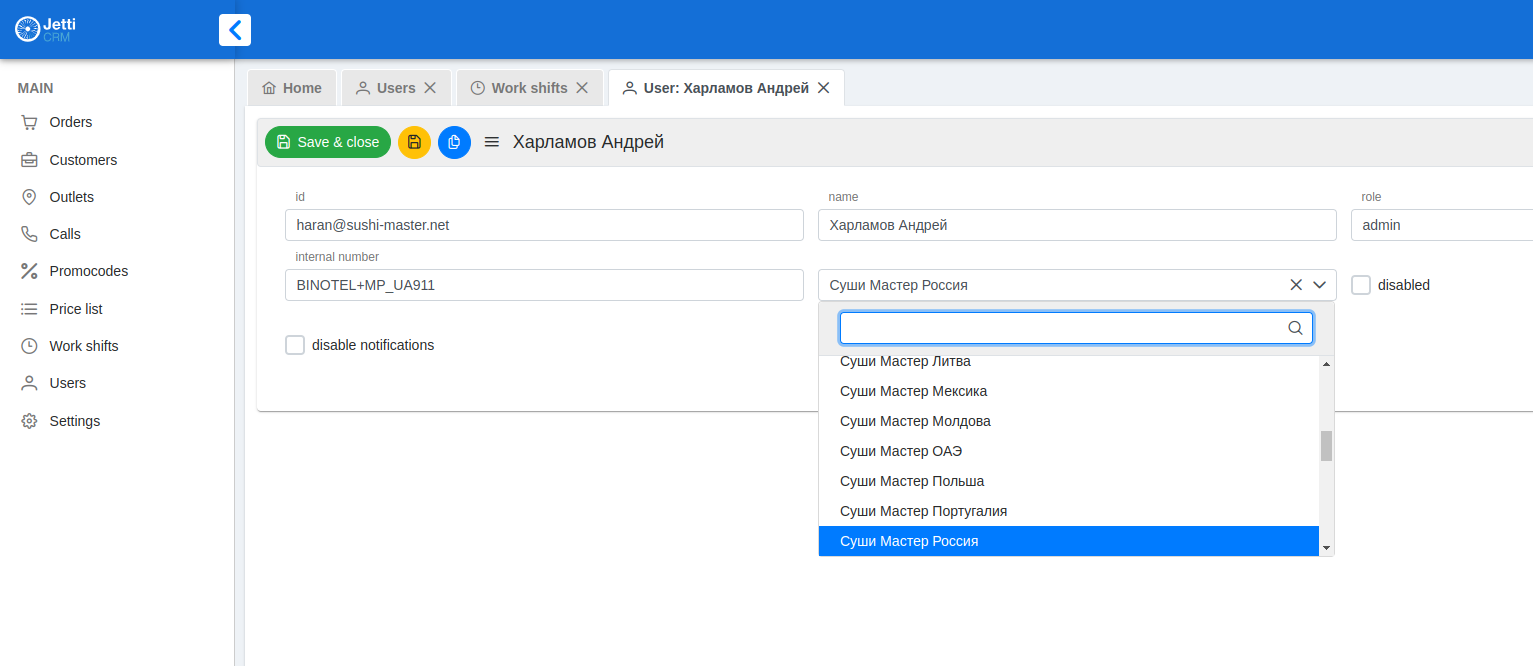1533x666 pixels.
Task: Click the Save & close button
Action: (328, 142)
